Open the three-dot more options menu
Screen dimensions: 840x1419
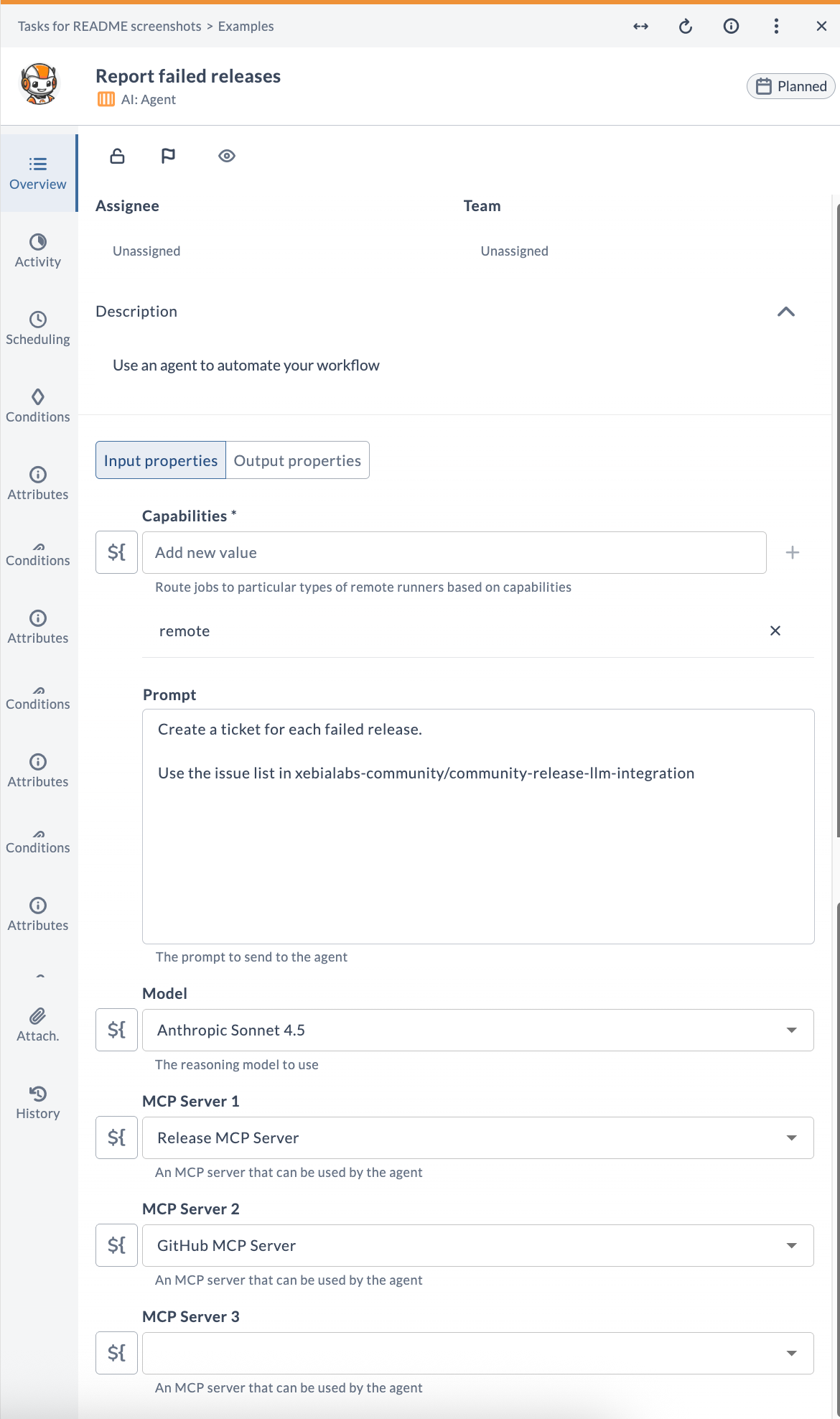(x=776, y=27)
